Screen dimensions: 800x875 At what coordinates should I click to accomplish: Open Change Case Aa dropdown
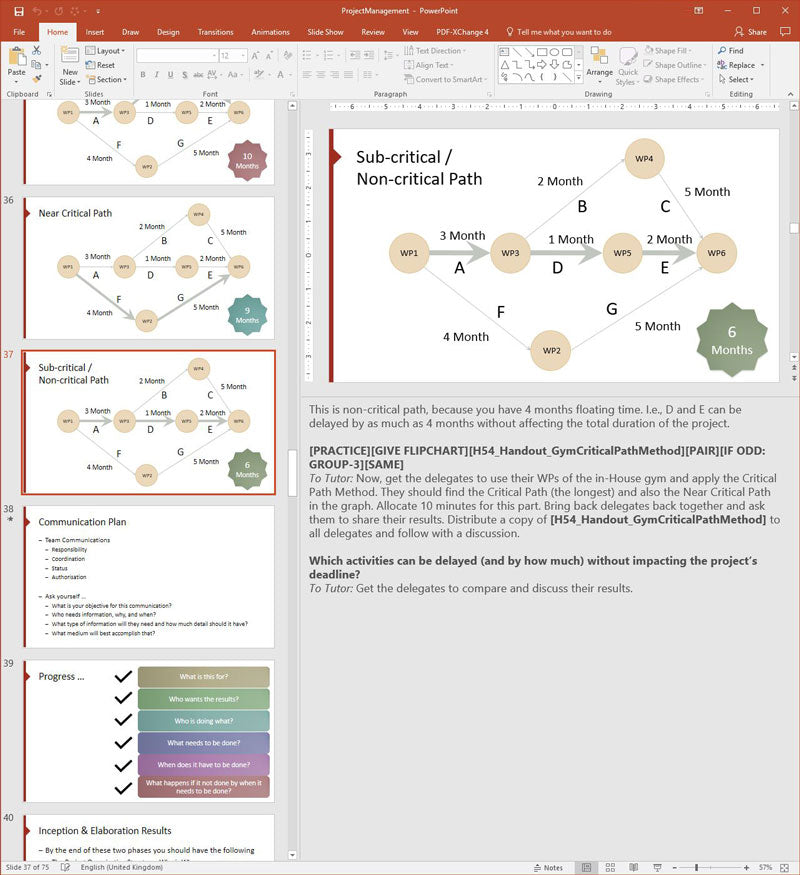[x=234, y=74]
